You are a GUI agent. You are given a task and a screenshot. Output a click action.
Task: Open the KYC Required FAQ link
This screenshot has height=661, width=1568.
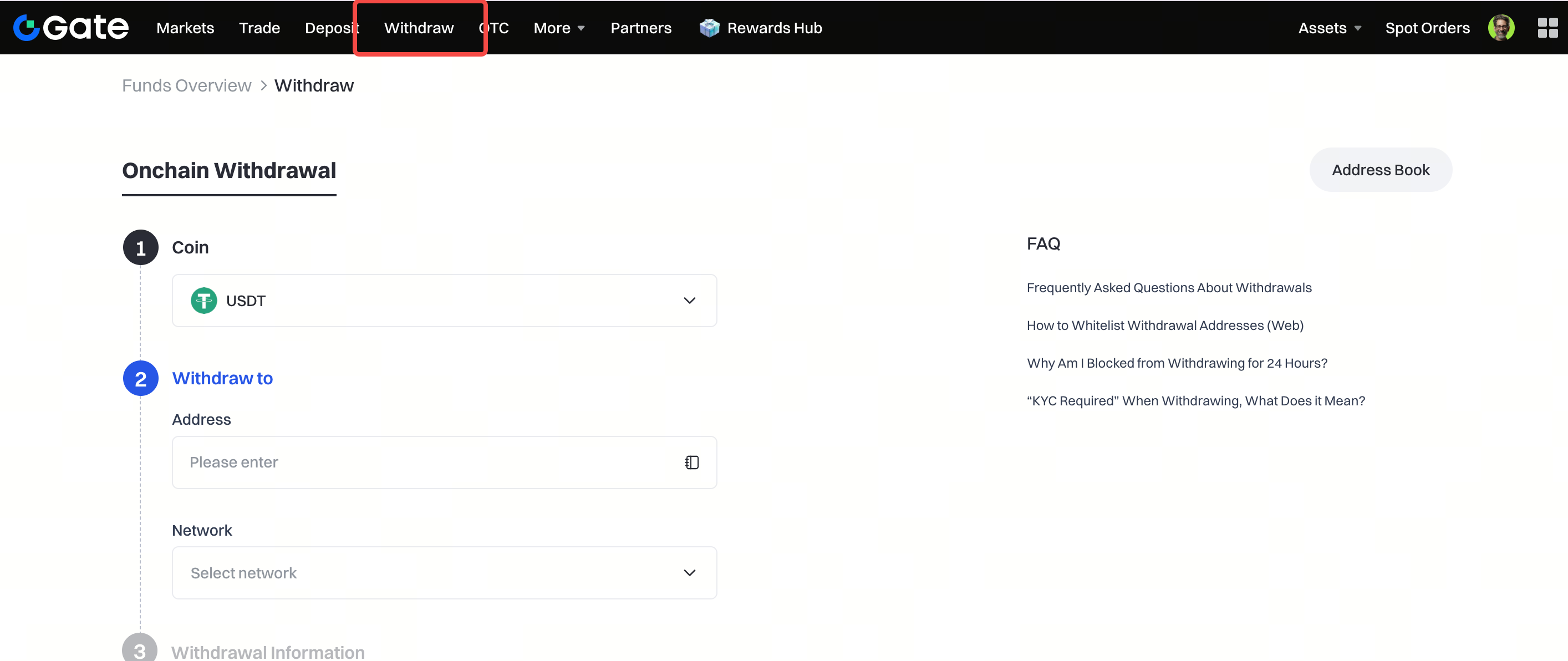tap(1195, 400)
